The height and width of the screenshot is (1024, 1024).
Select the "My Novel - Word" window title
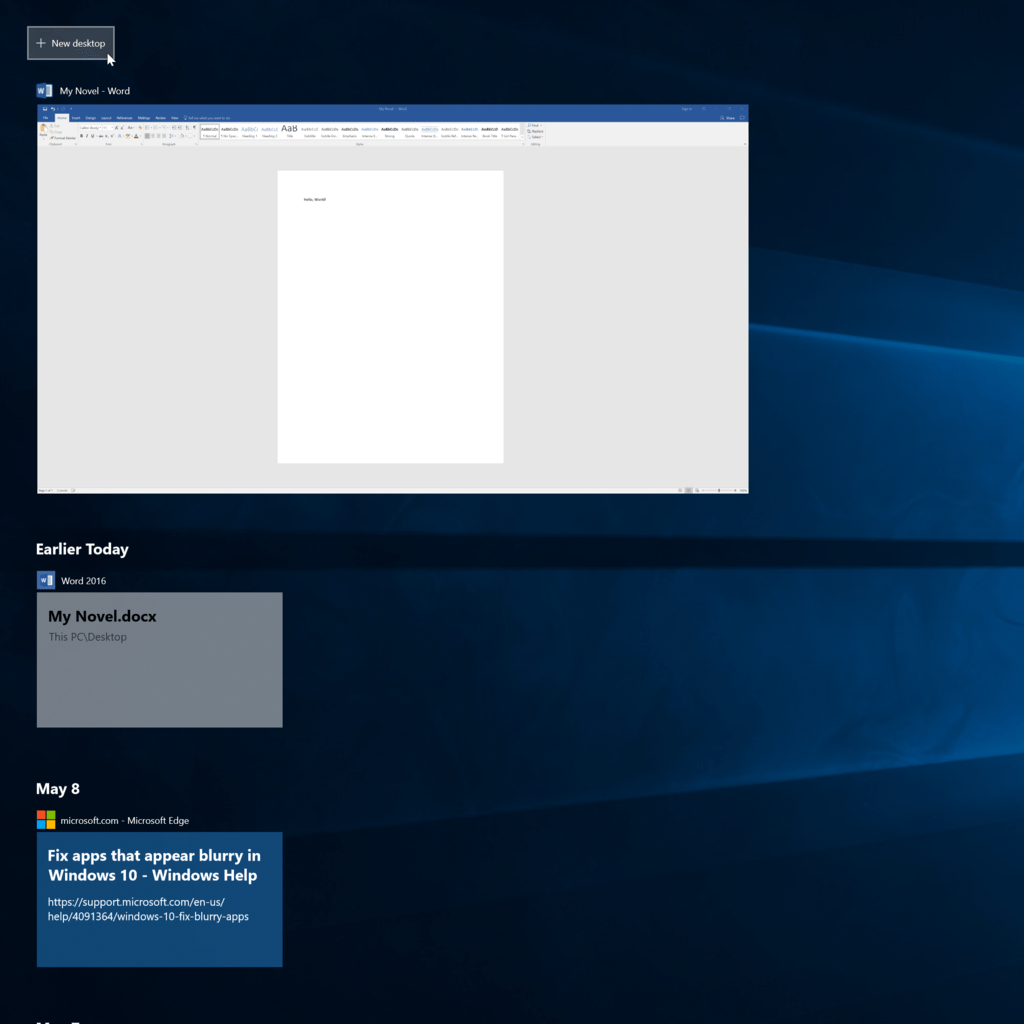click(x=95, y=91)
